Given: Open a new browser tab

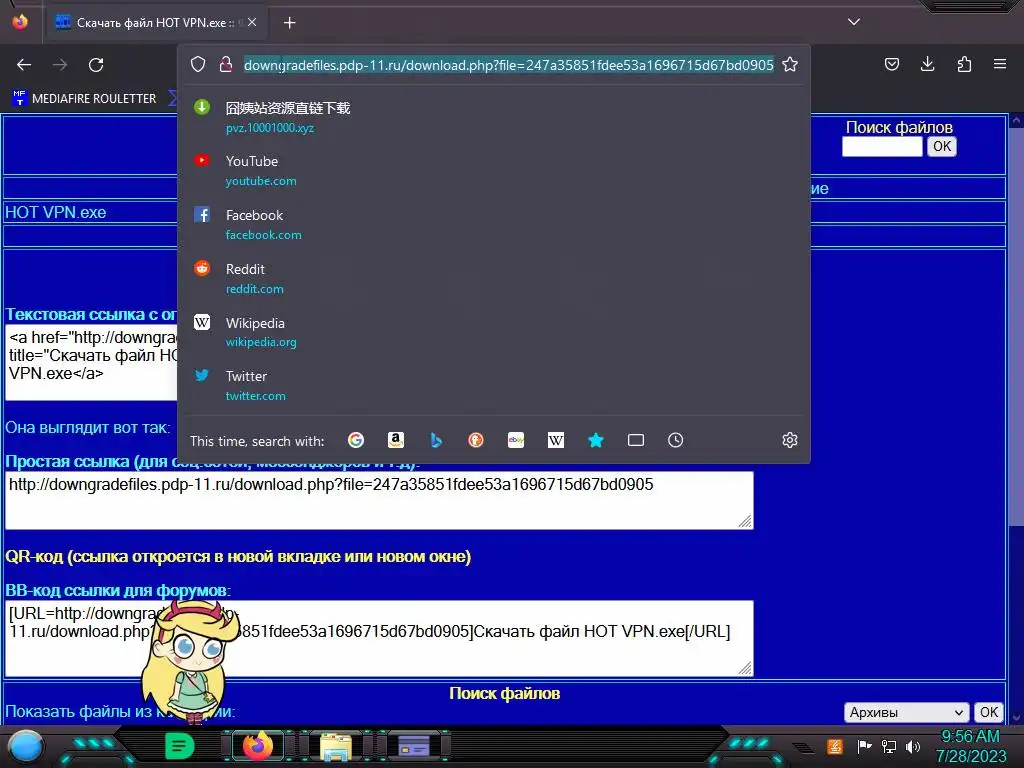Looking at the screenshot, I should click(289, 23).
